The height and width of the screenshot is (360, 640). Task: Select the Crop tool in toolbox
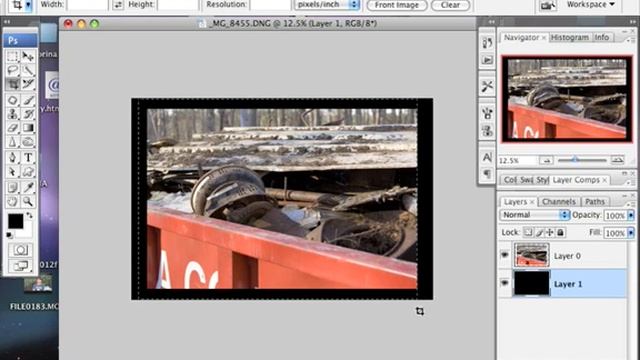(13, 84)
